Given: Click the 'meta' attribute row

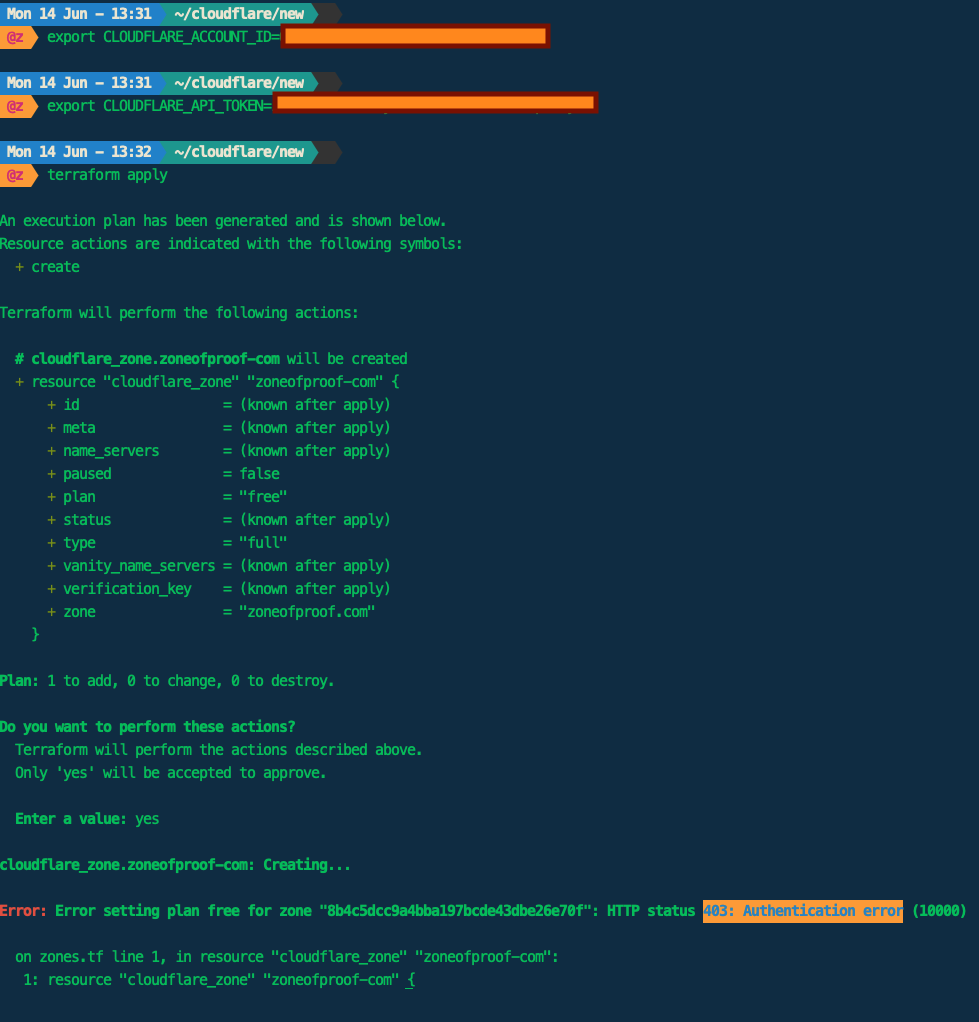Looking at the screenshot, I should tap(218, 428).
